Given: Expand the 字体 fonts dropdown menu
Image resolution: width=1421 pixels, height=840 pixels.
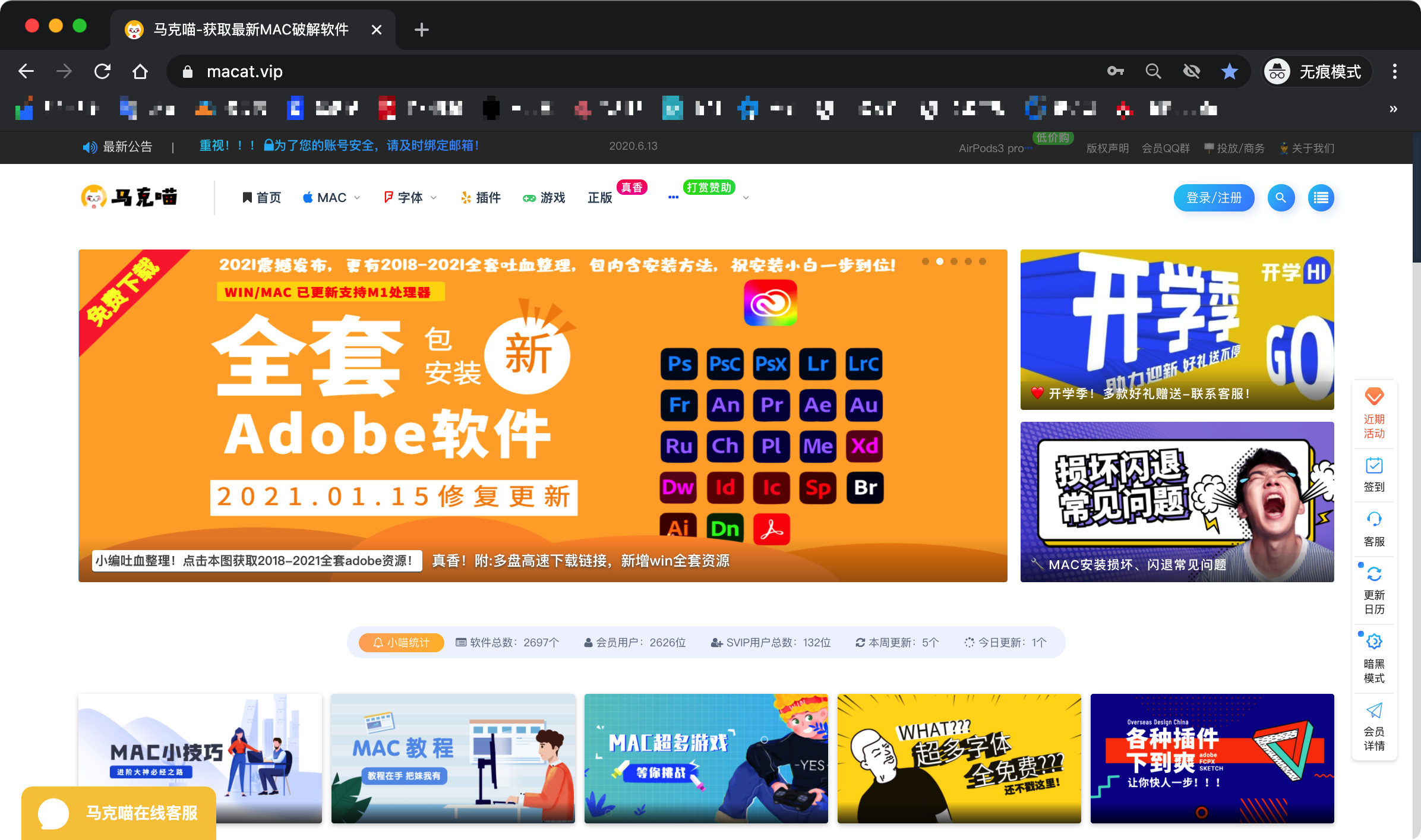Looking at the screenshot, I should tap(411, 198).
